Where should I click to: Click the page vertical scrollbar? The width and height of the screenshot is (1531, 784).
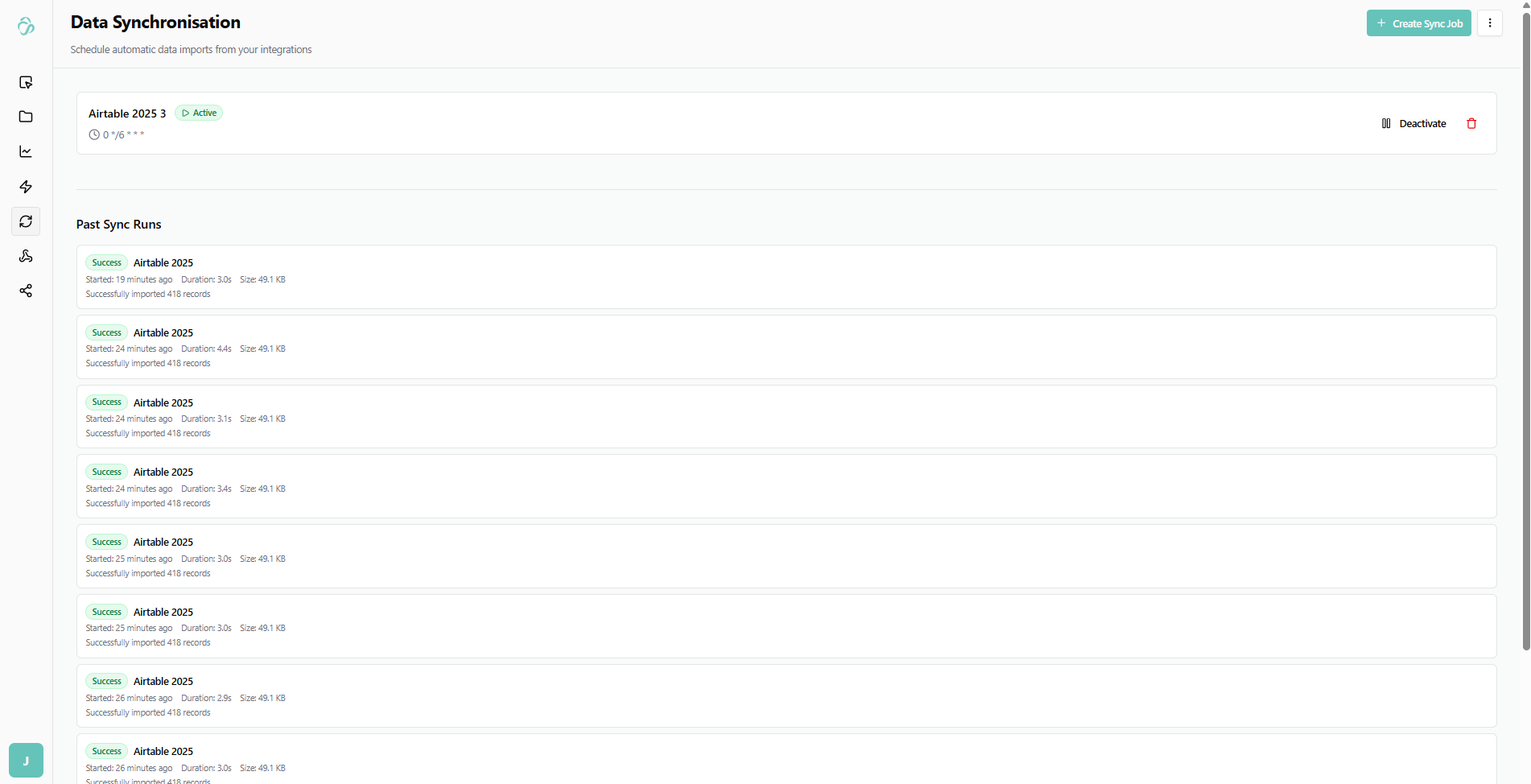click(x=1525, y=322)
